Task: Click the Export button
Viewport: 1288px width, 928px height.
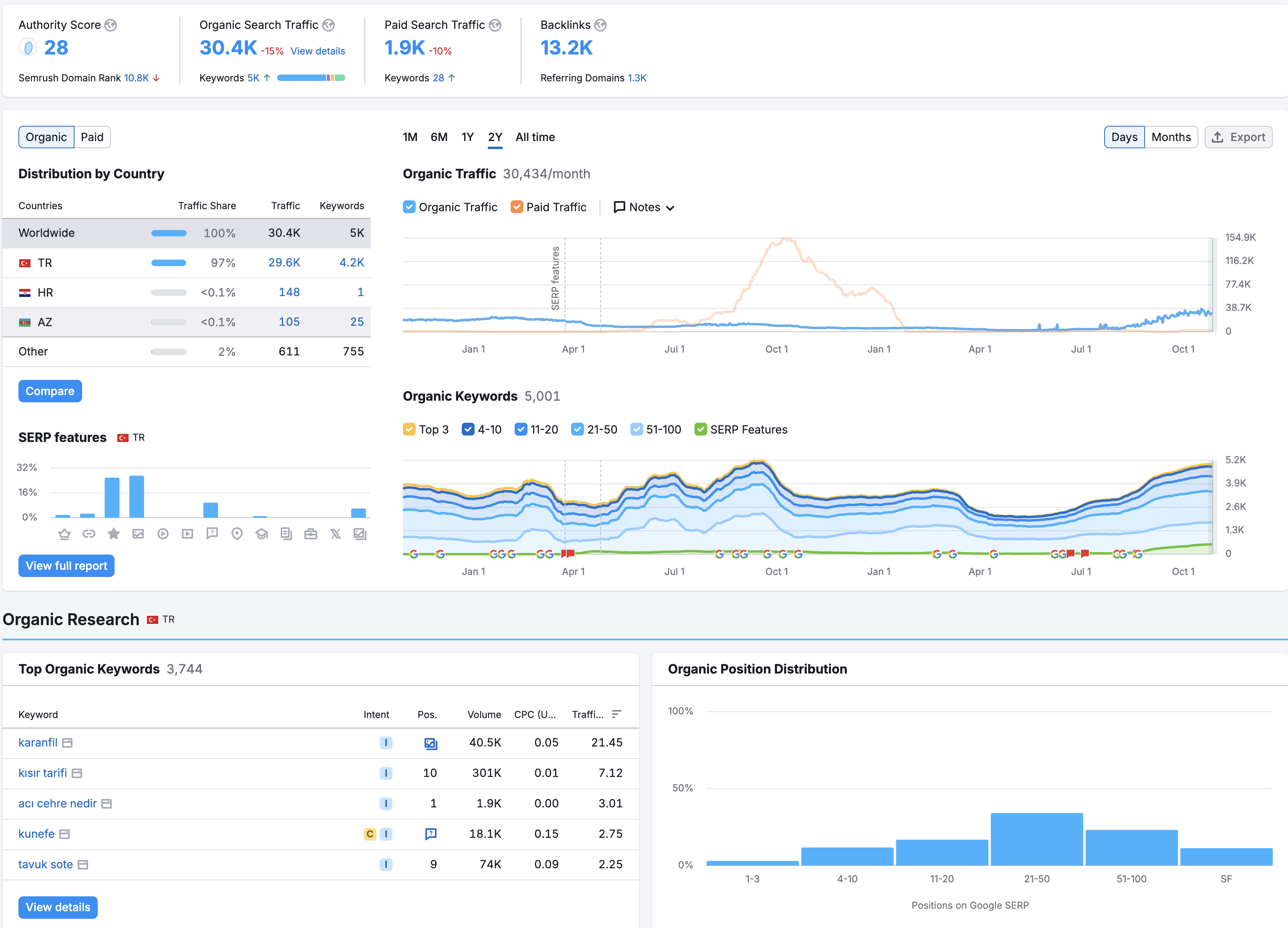Action: pyautogui.click(x=1239, y=137)
